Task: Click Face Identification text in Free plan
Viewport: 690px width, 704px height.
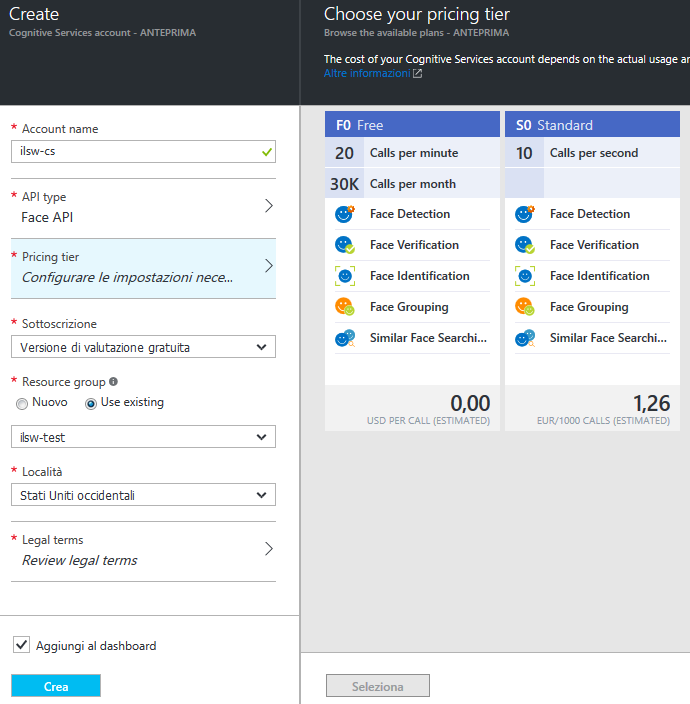Action: point(420,276)
